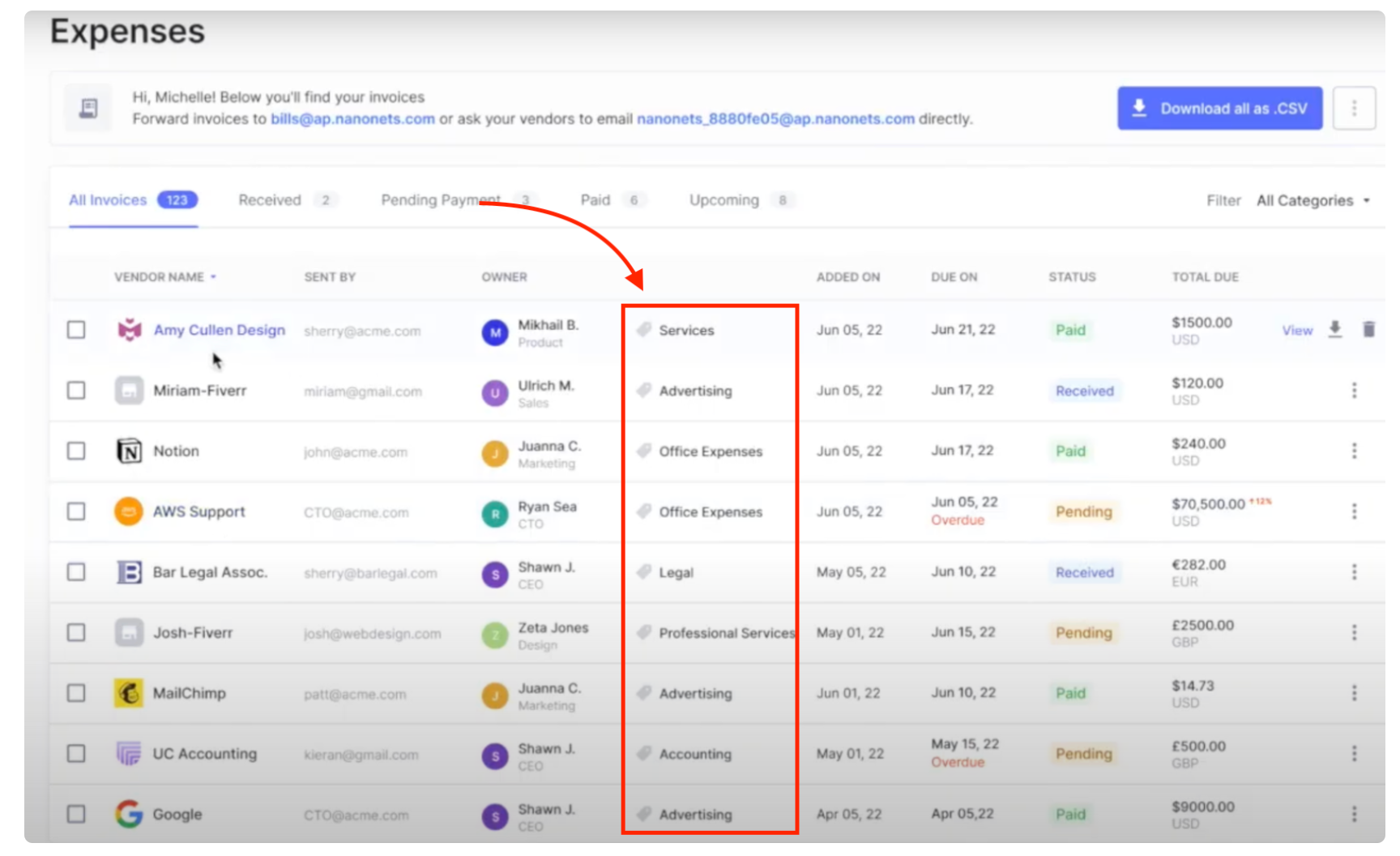
Task: Check the UC Accounting row checkbox
Action: (76, 754)
